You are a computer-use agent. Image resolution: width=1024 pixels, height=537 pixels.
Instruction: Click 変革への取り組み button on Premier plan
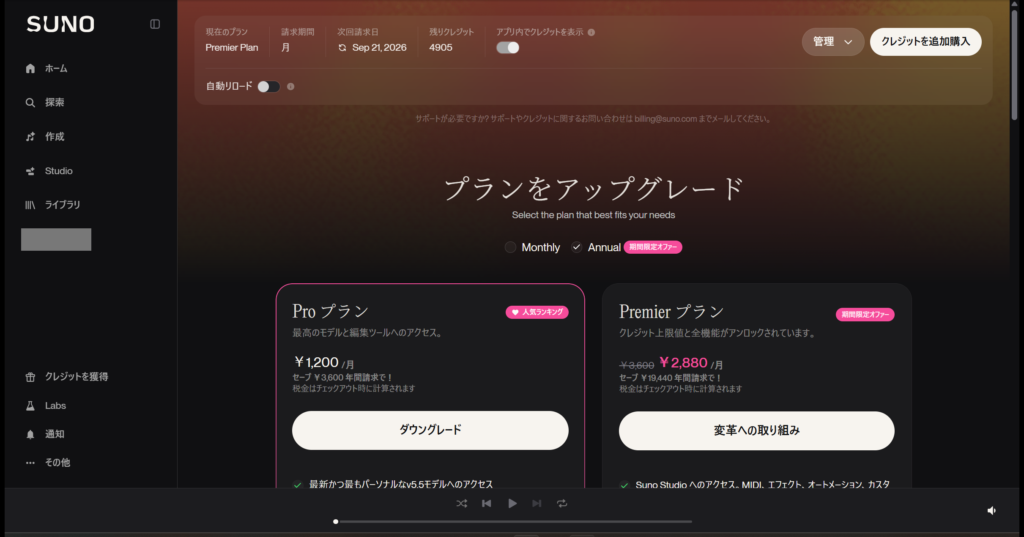click(756, 431)
